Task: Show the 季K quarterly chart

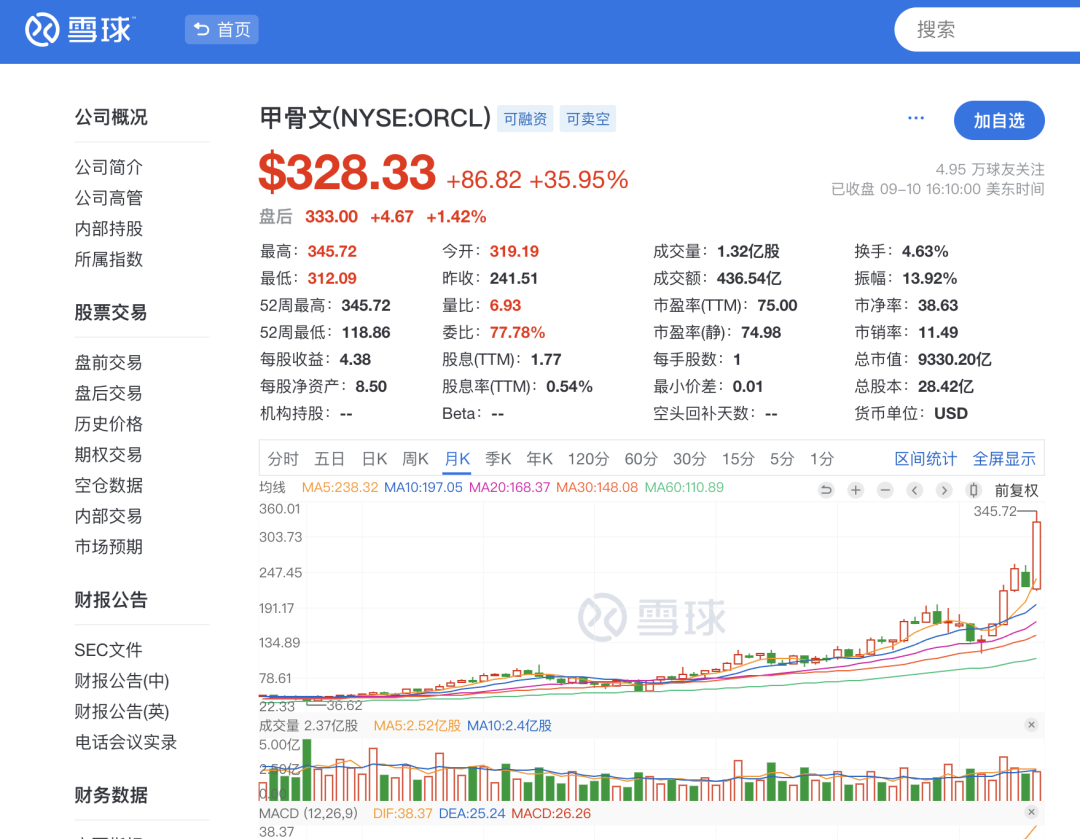Action: click(498, 459)
